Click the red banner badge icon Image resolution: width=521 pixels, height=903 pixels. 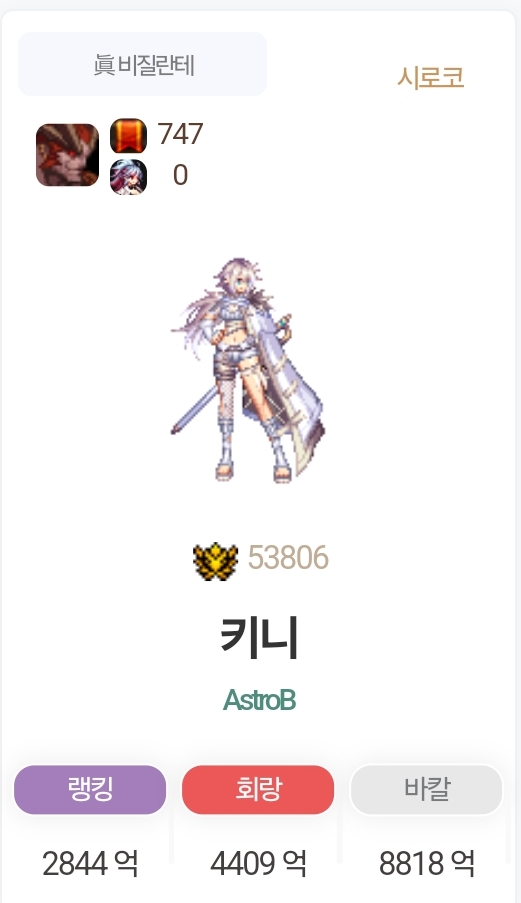[x=128, y=136]
